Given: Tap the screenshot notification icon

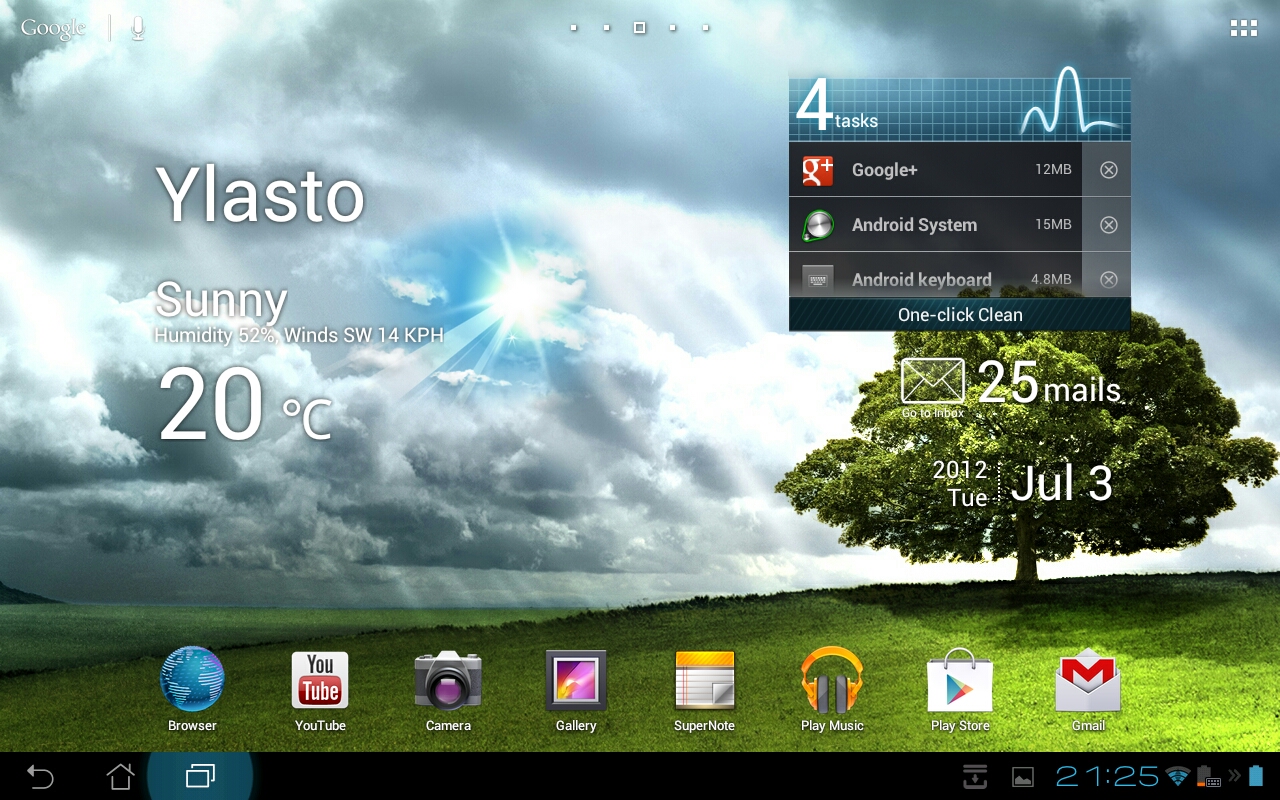Looking at the screenshot, I should coord(1023,777).
